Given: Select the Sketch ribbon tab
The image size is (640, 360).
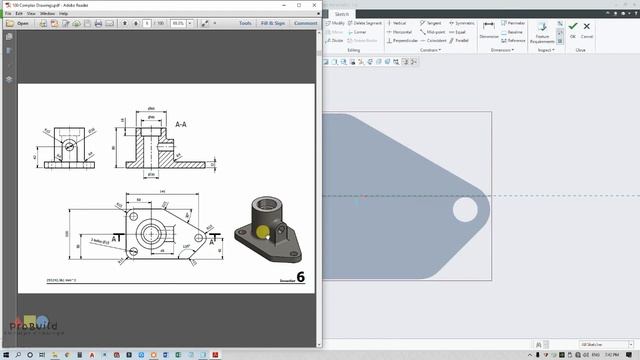Looking at the screenshot, I should pyautogui.click(x=342, y=14).
